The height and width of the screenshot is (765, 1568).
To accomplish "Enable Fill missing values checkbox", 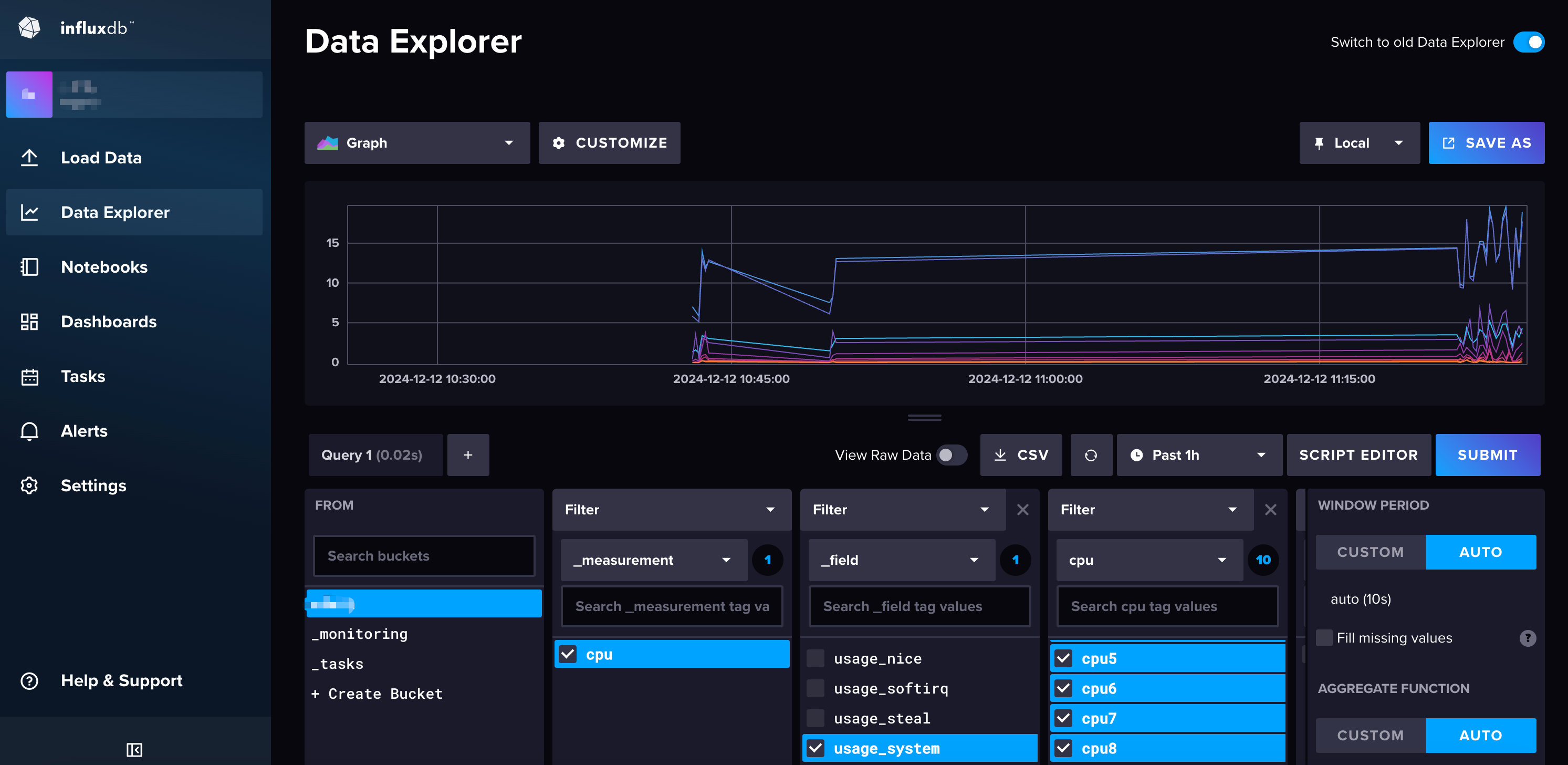I will coord(1324,638).
